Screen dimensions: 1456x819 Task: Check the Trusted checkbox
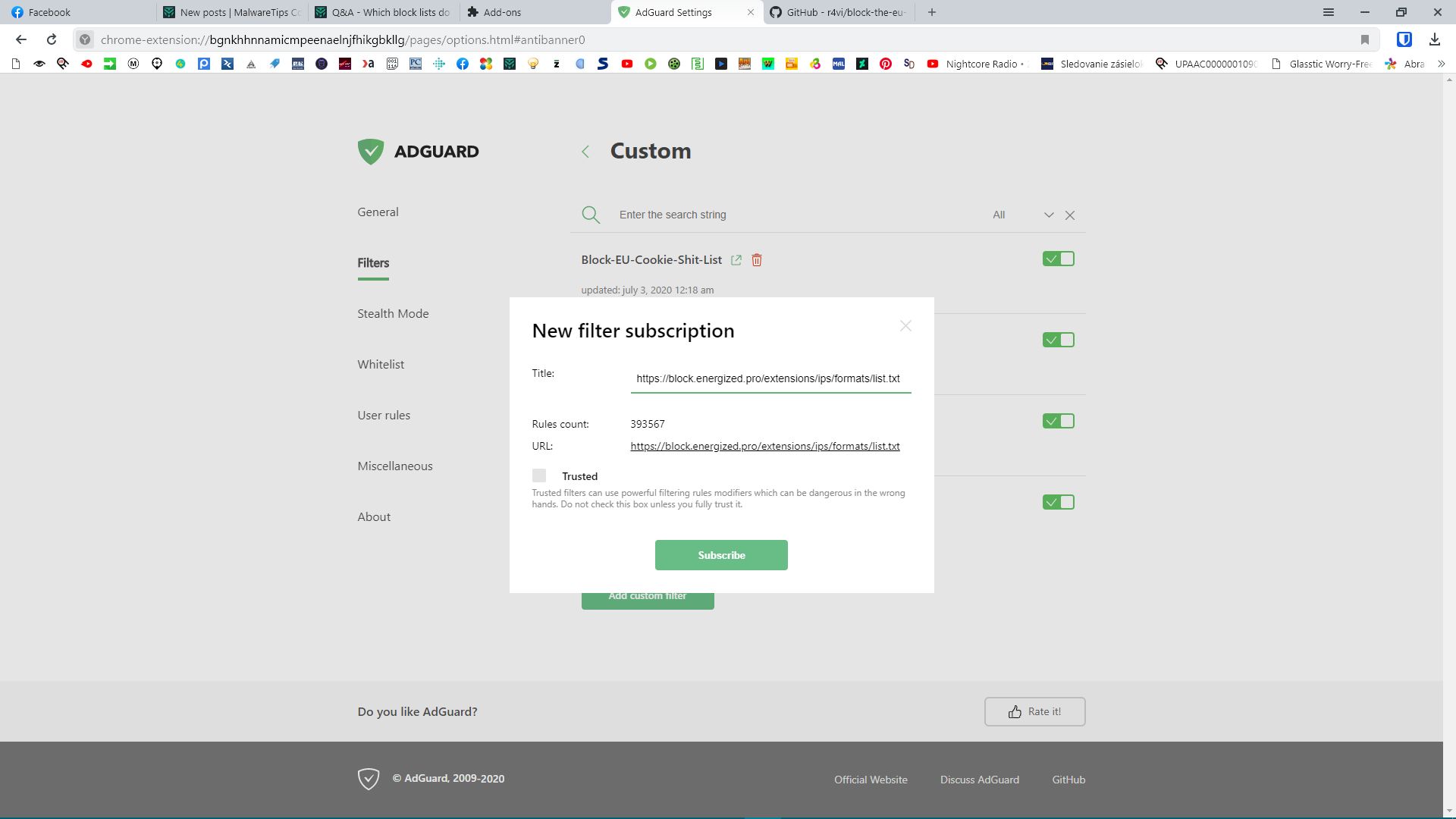click(539, 475)
